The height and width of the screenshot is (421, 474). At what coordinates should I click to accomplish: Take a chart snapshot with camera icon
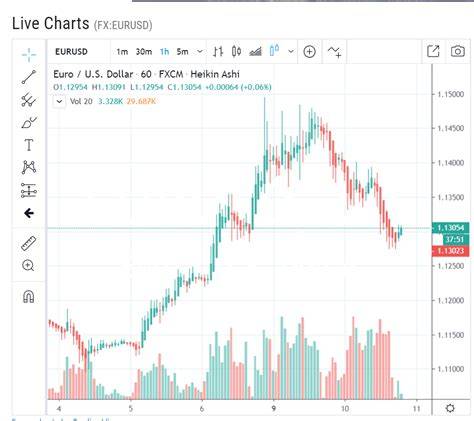(x=458, y=51)
